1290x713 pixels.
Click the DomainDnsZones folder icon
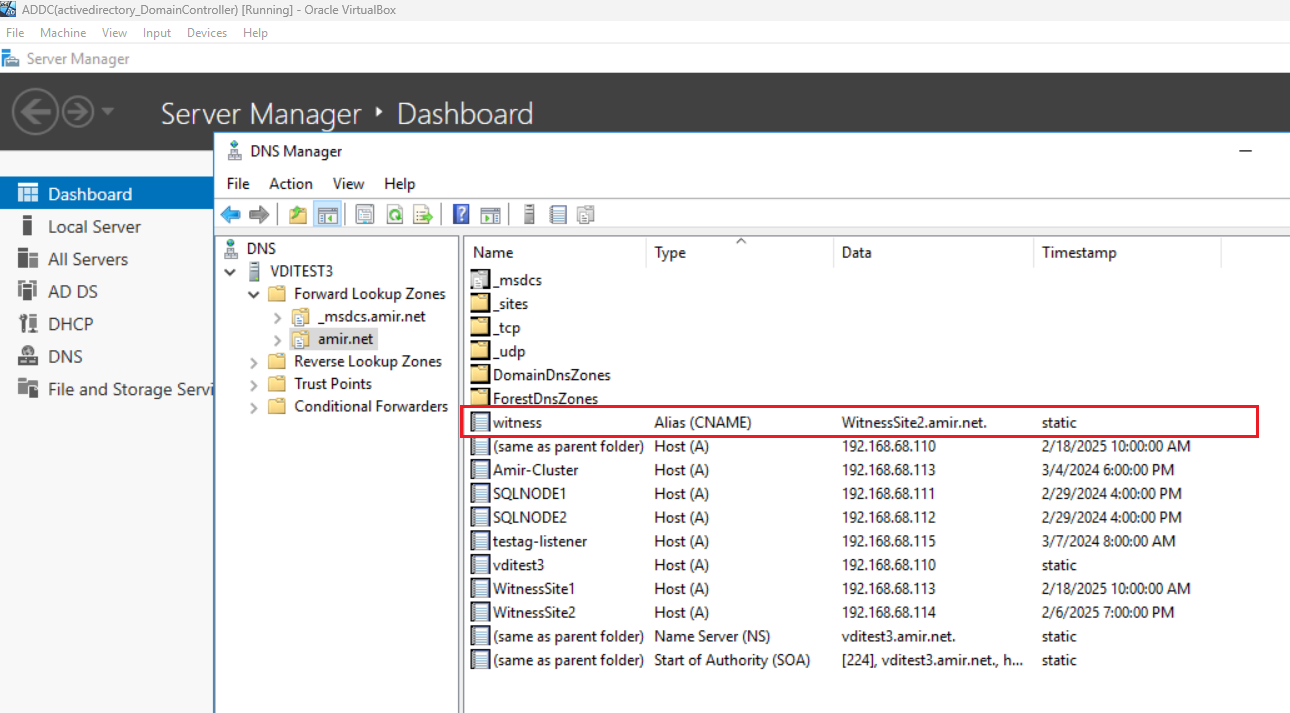point(480,375)
